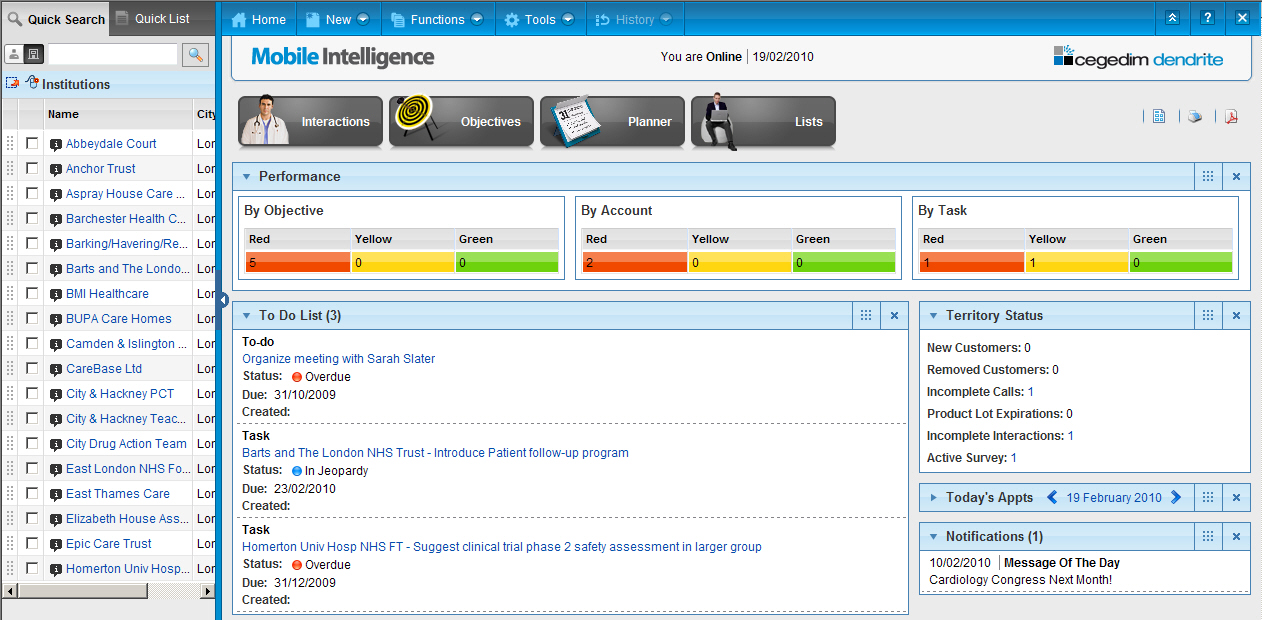Collapse the To Do List panel triangle
This screenshot has width=1262, height=620.
click(246, 316)
